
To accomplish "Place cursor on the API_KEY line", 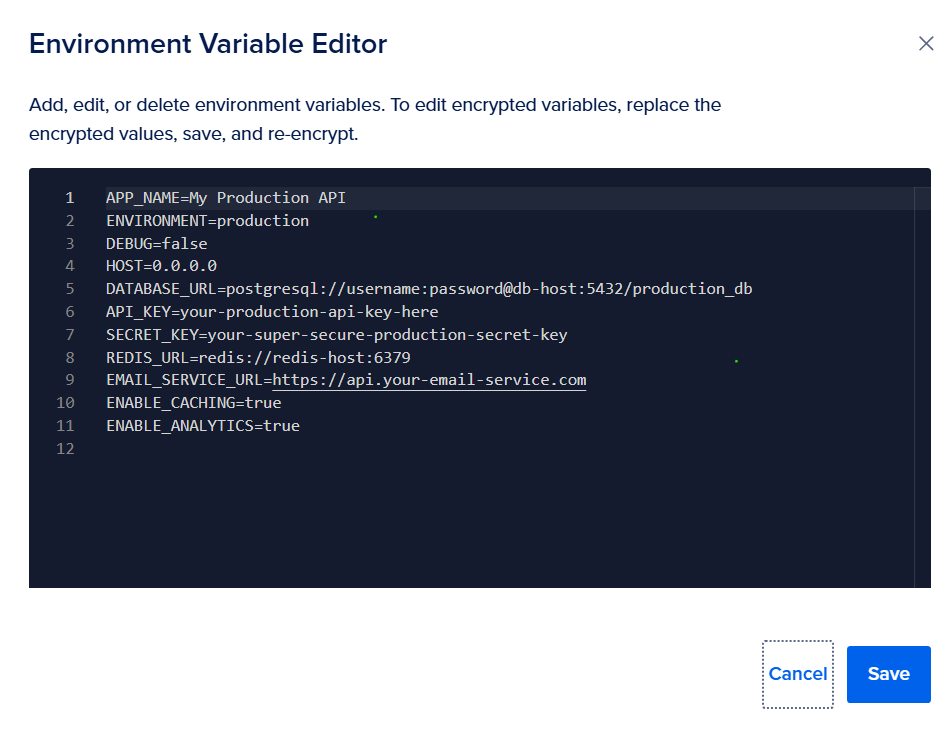I will click(x=271, y=312).
